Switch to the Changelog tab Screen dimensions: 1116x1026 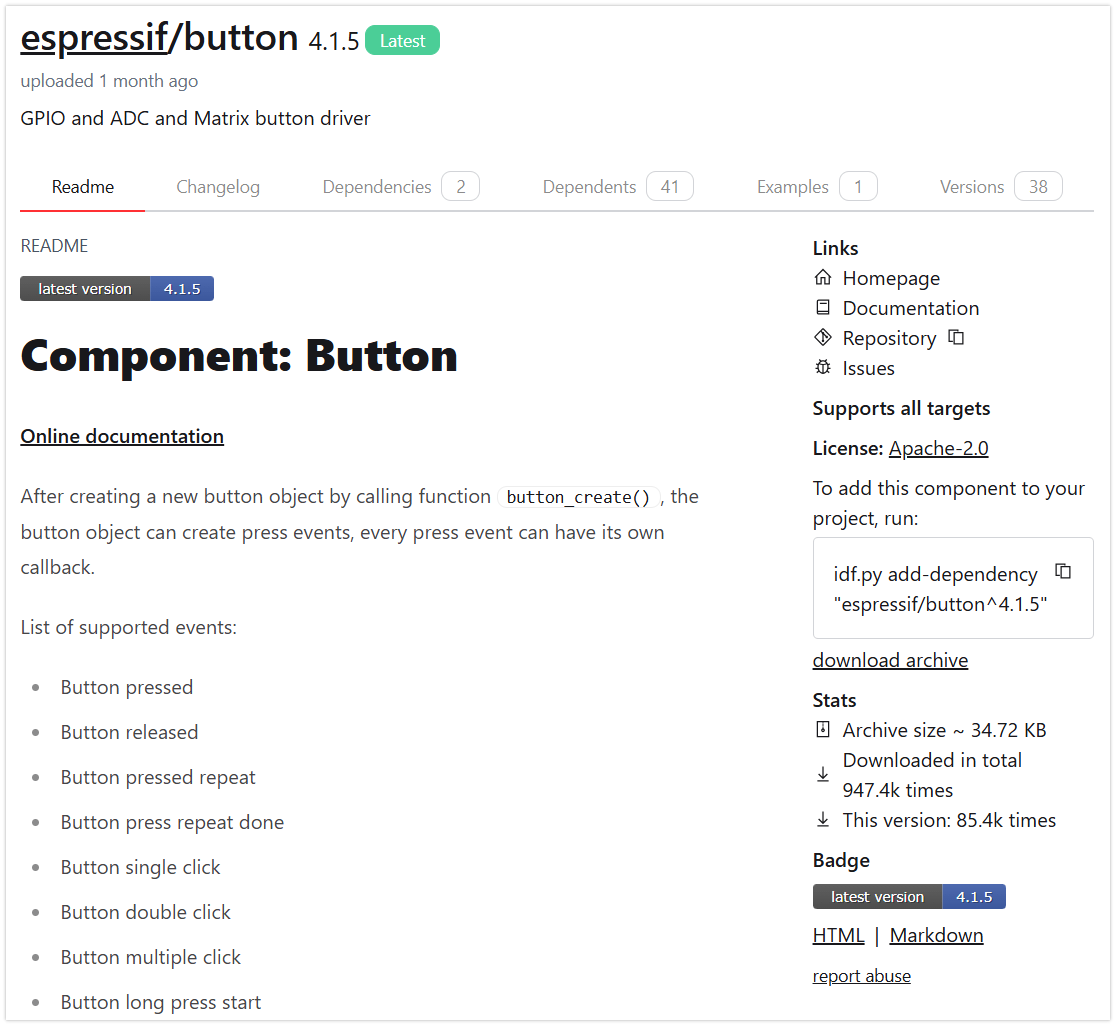click(218, 186)
